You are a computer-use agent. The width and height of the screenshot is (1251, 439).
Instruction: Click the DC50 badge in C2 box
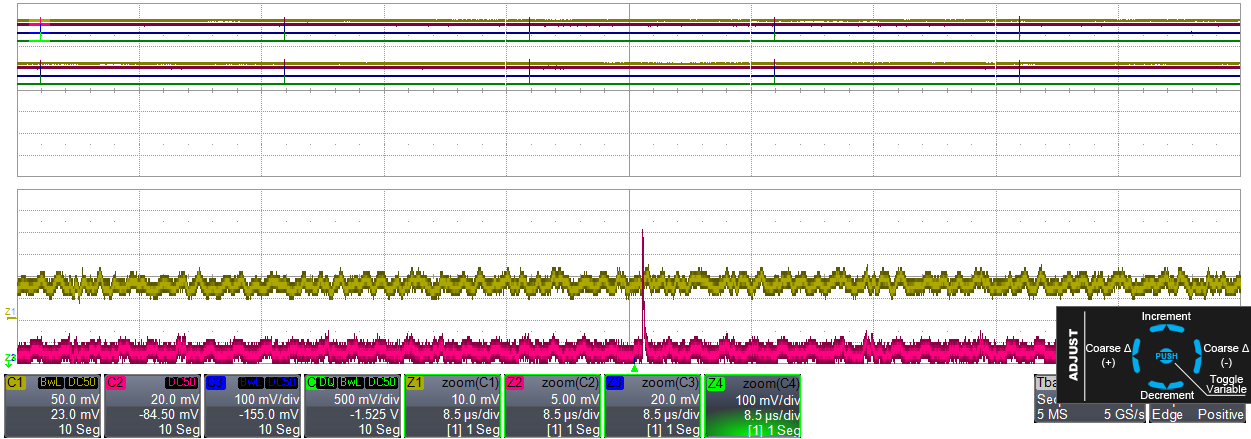(x=181, y=382)
